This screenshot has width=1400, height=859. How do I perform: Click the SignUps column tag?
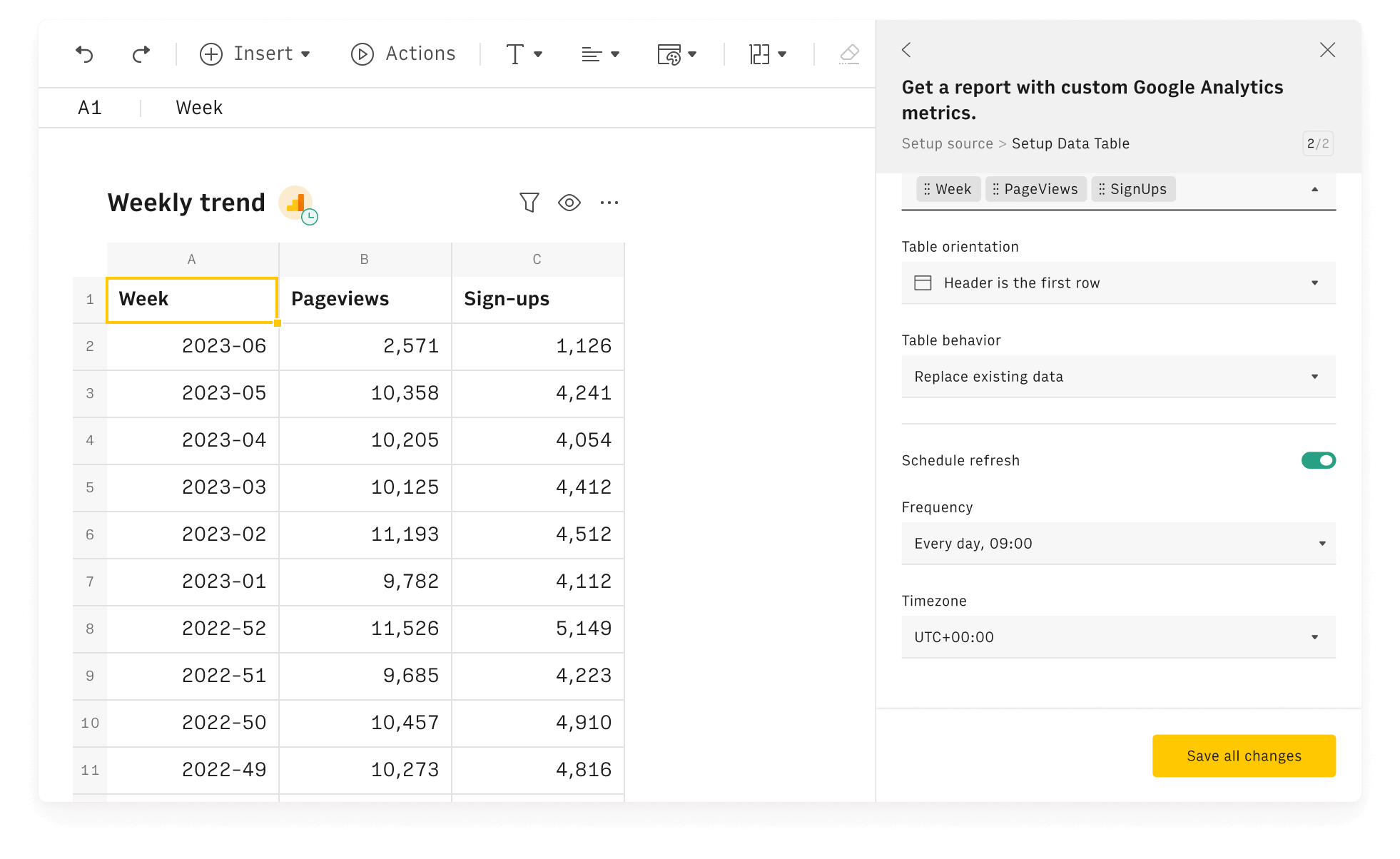tap(1133, 189)
